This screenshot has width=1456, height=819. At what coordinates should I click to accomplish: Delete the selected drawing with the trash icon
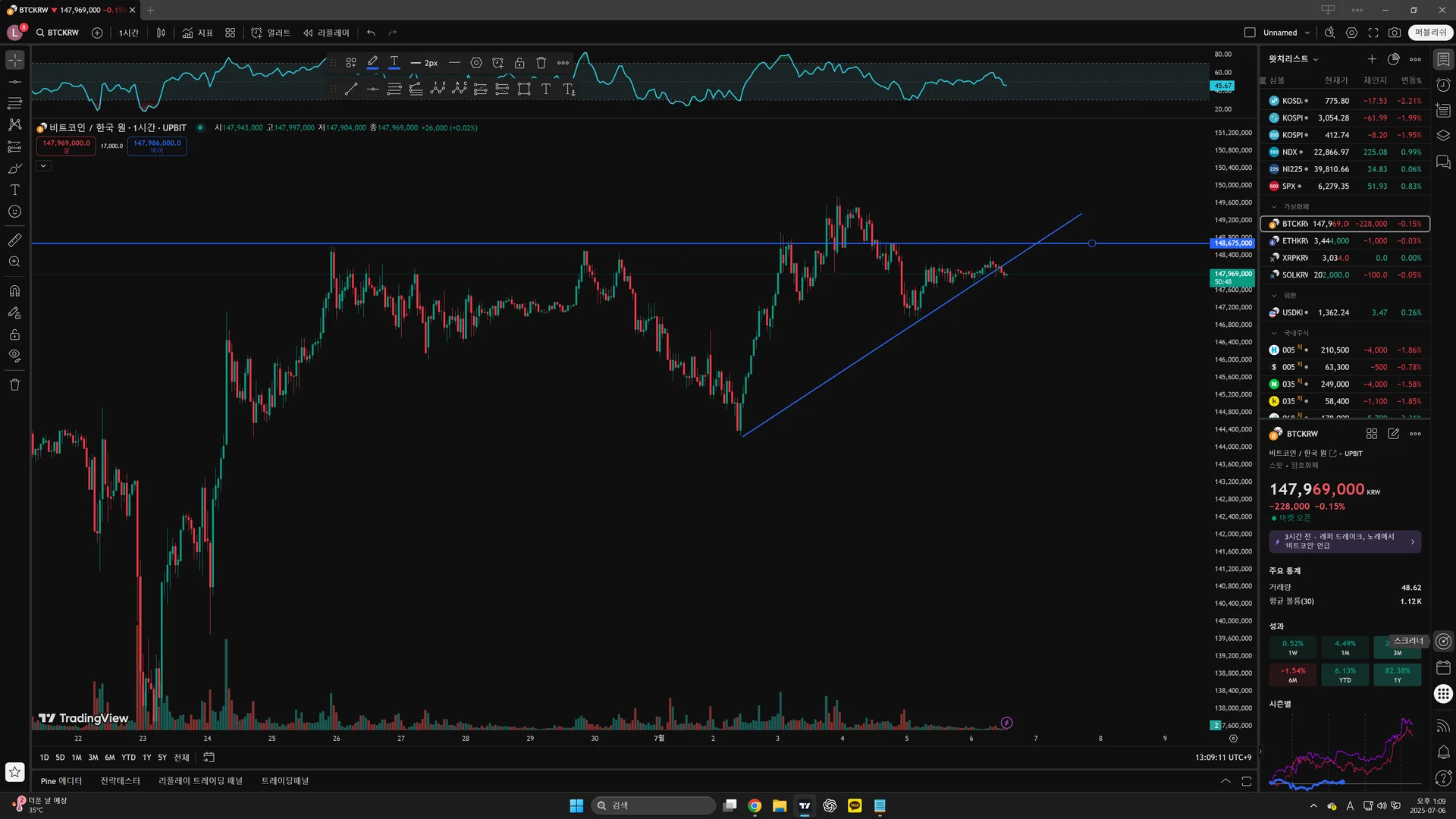(x=541, y=63)
